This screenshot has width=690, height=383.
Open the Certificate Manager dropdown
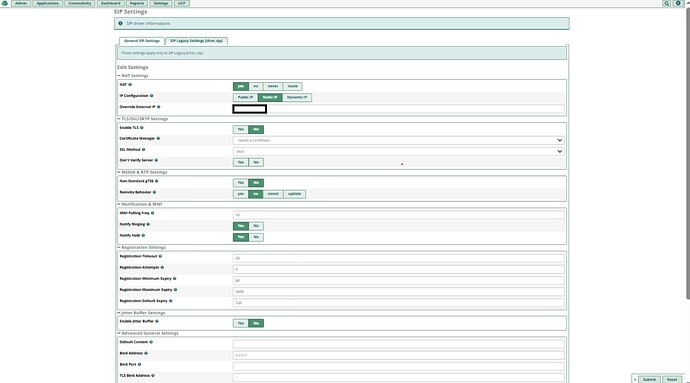click(x=399, y=140)
